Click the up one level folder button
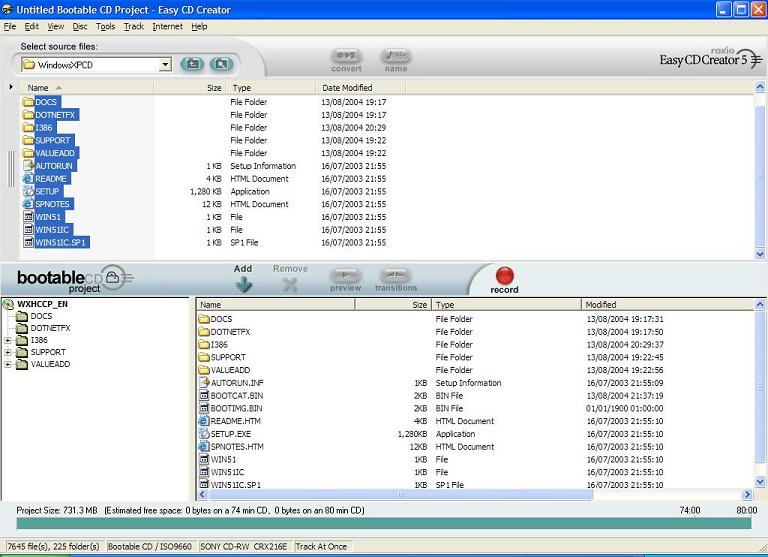This screenshot has height=557, width=768. coord(192,64)
